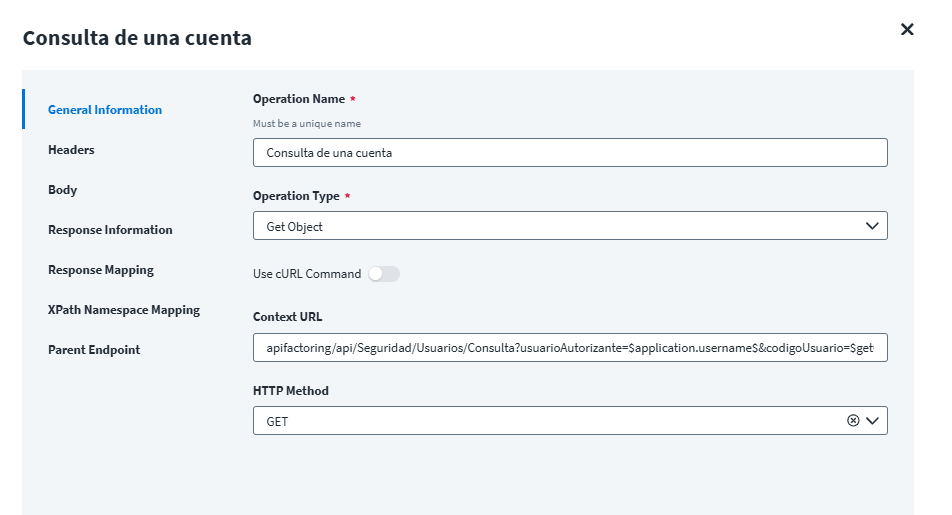Go to the Body section
The width and height of the screenshot is (952, 515).
pyautogui.click(x=63, y=190)
